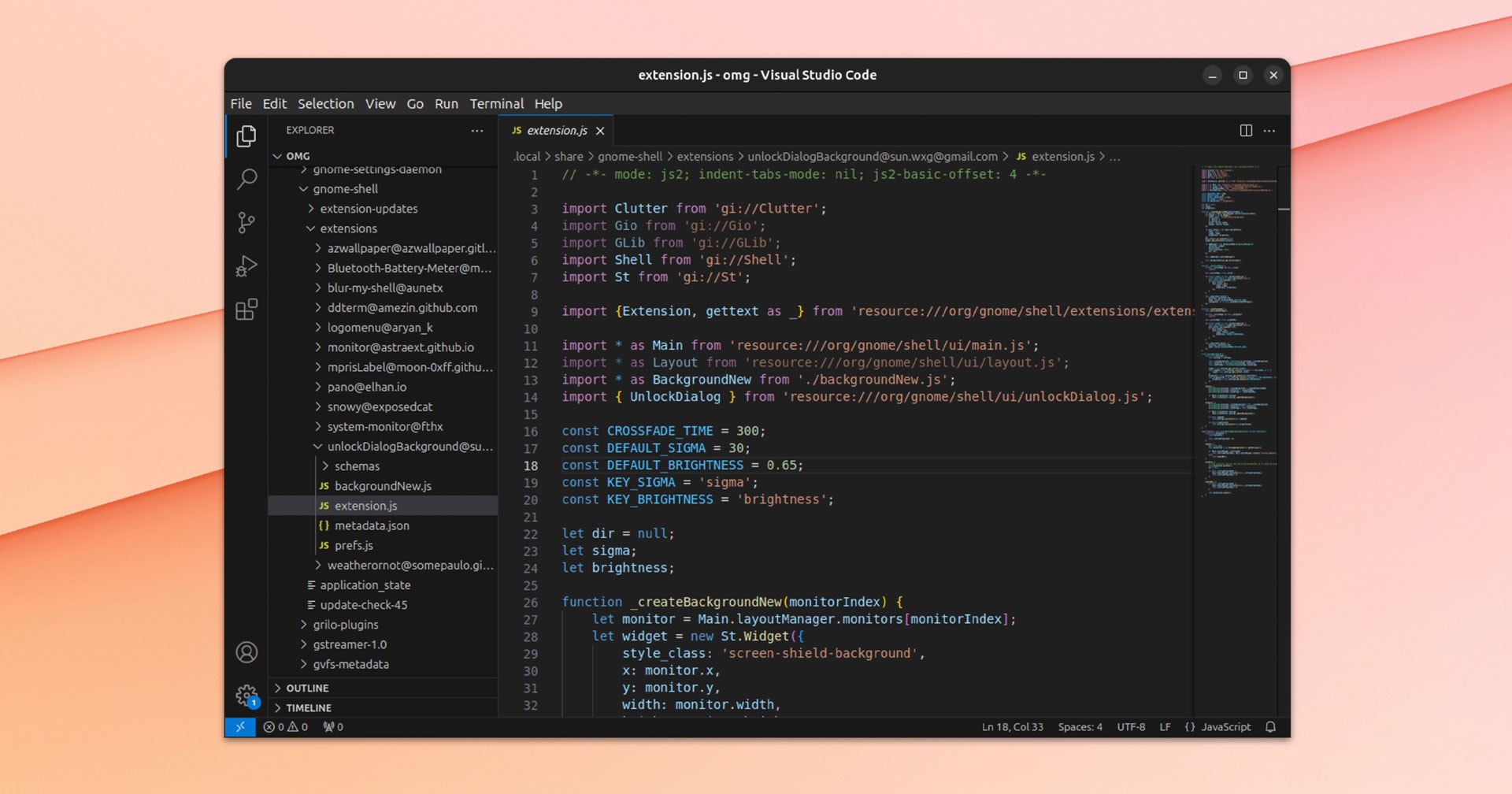Show errors and warnings count in status bar

coord(286,727)
